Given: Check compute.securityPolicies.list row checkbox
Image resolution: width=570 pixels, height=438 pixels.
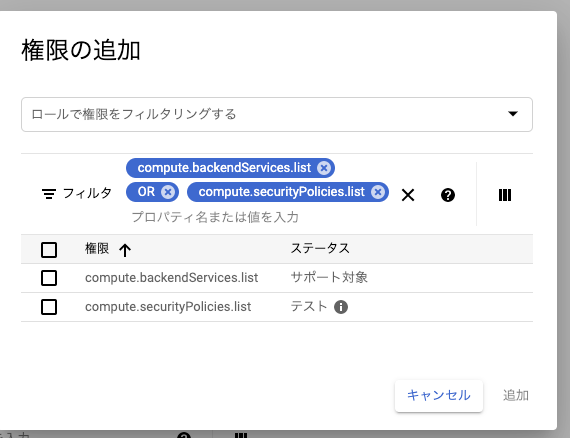Looking at the screenshot, I should [49, 307].
